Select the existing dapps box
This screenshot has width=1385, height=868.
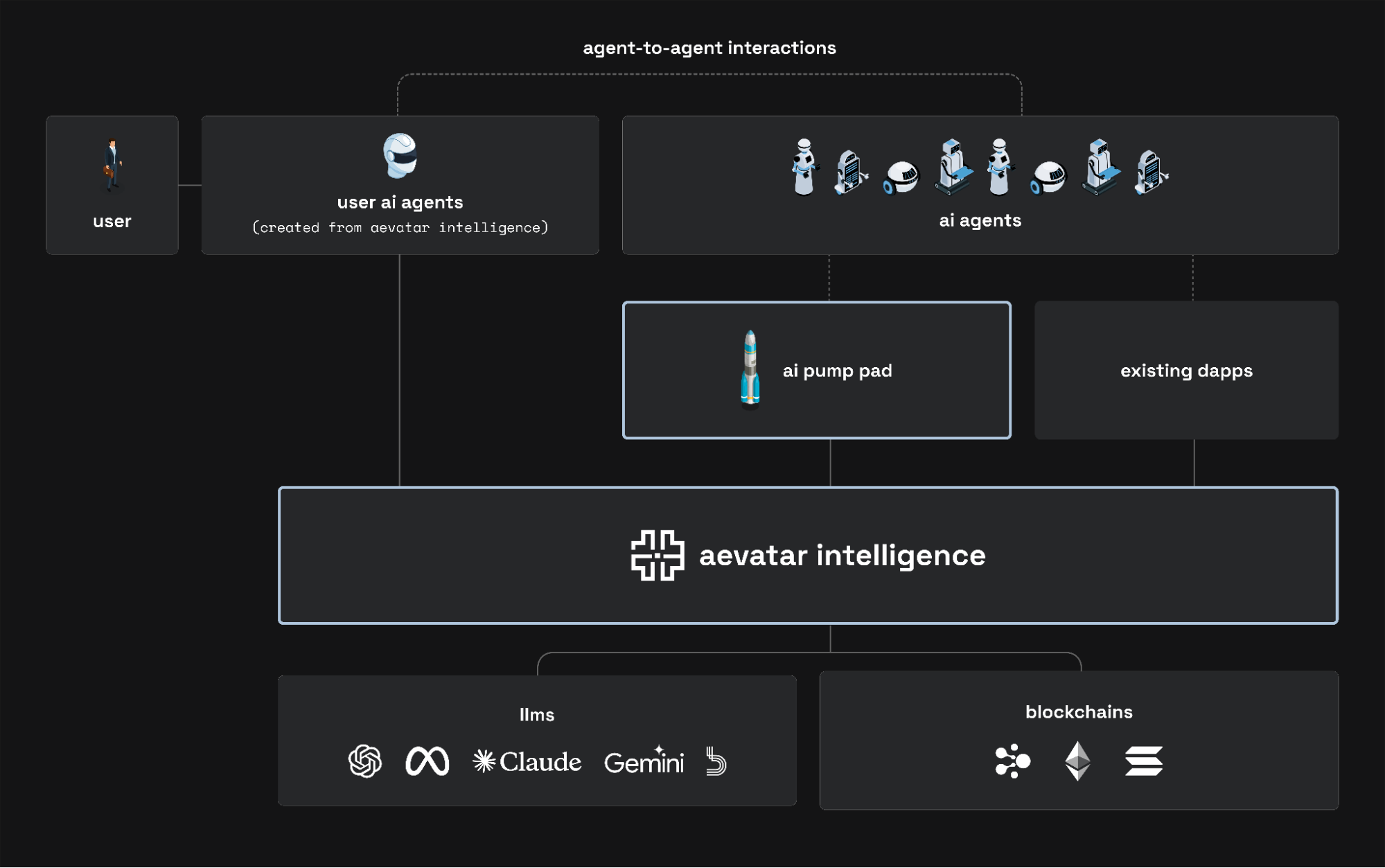1186,371
